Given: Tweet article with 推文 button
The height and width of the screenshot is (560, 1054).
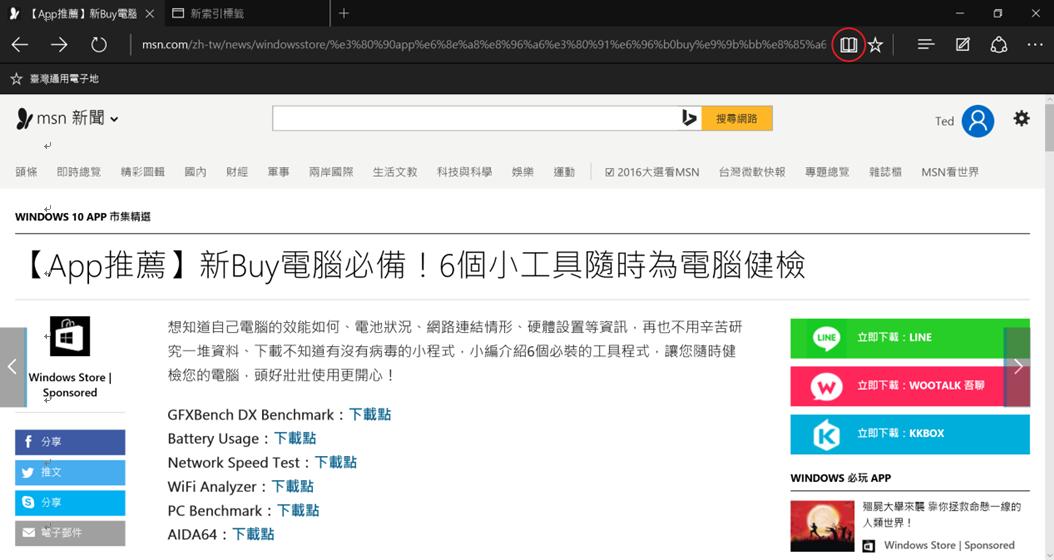Looking at the screenshot, I should [70, 472].
